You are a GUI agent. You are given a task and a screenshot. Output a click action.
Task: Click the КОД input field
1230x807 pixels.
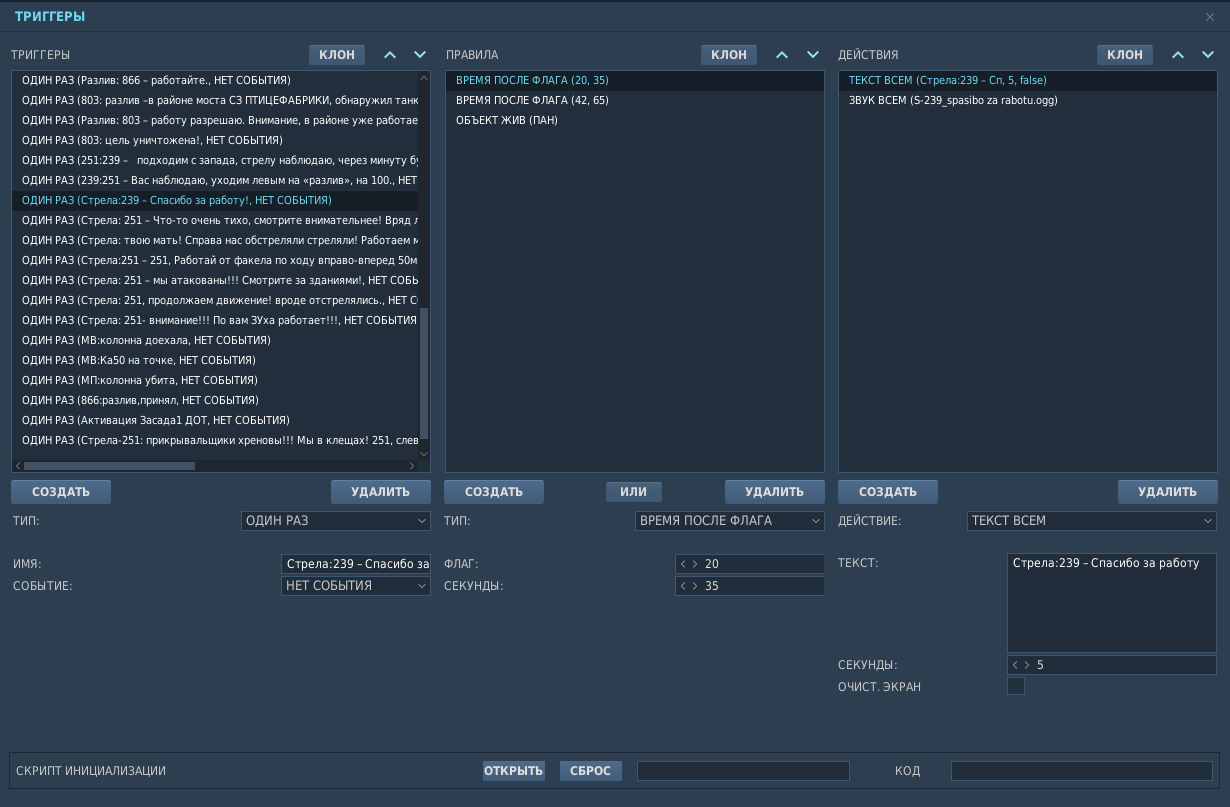click(1082, 771)
